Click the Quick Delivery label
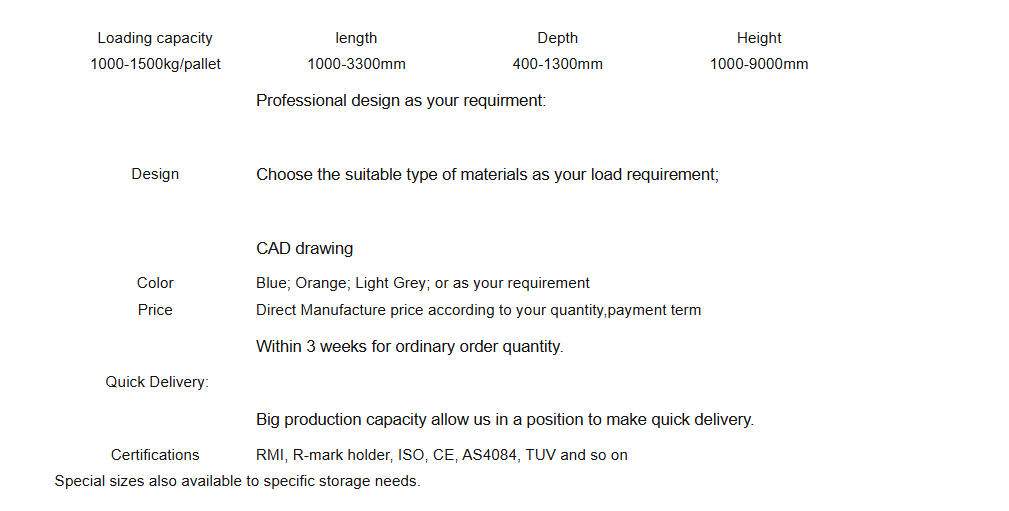 pyautogui.click(x=157, y=382)
